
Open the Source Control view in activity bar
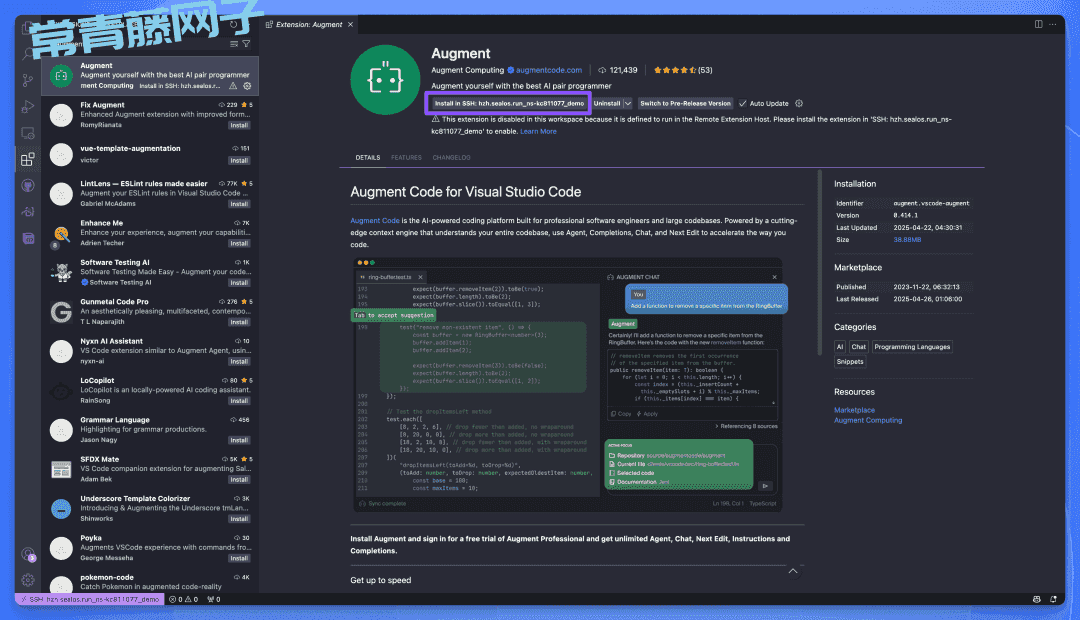click(28, 81)
